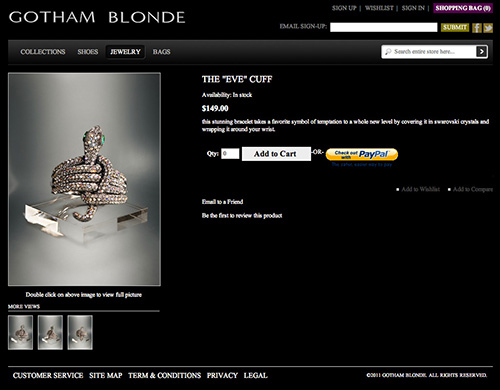Open the Facebook icon link

(x=477, y=28)
